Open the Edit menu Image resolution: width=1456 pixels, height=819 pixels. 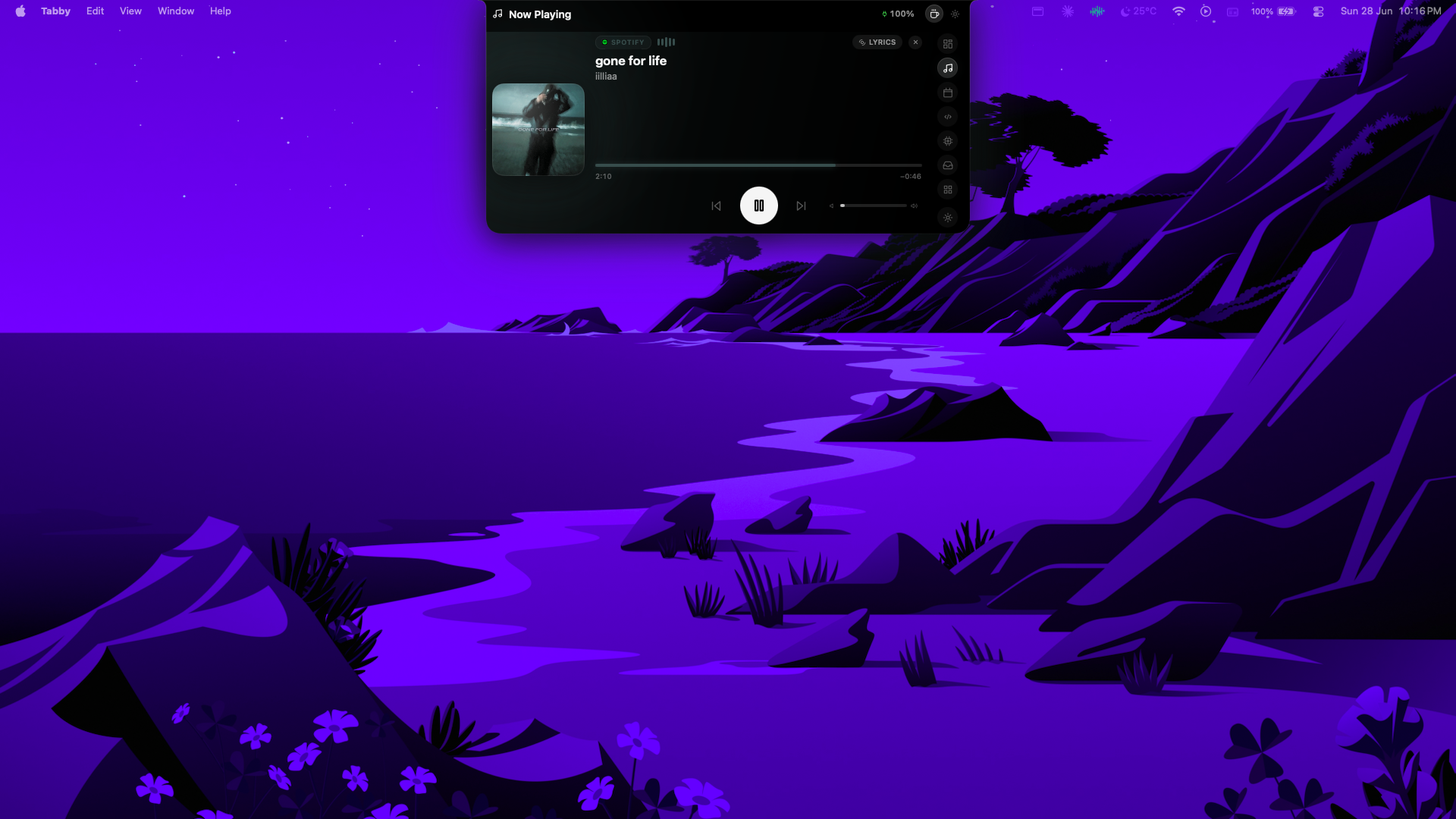pos(95,11)
